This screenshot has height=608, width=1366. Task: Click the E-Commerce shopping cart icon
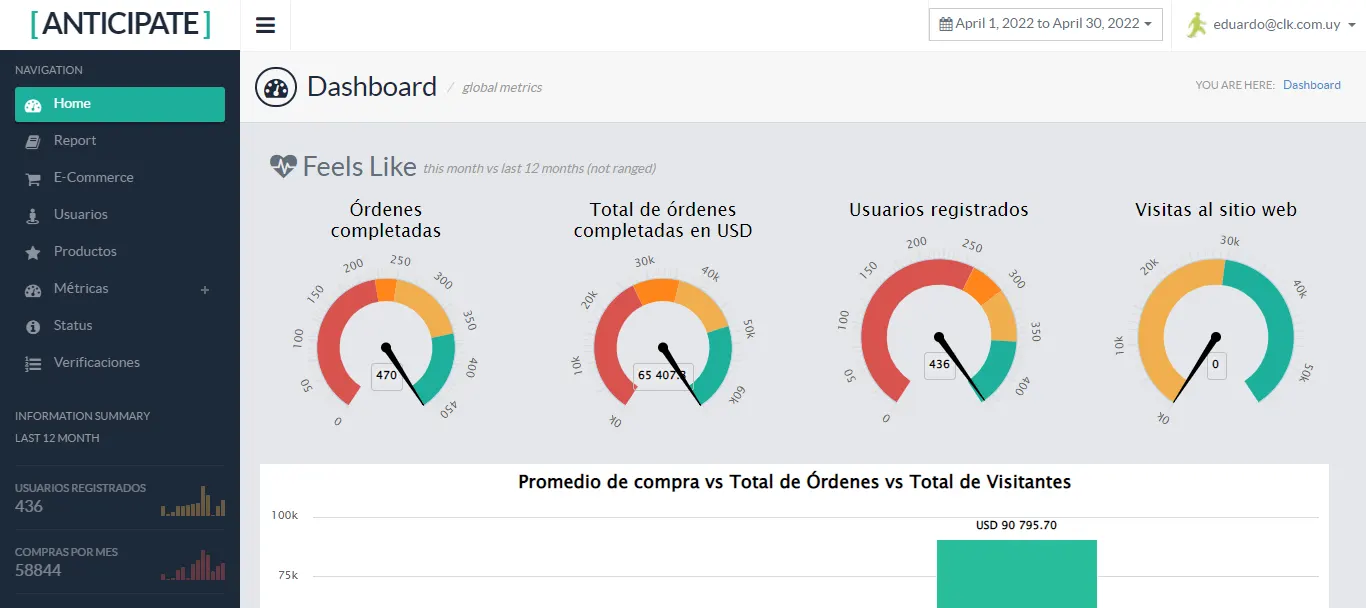point(33,178)
